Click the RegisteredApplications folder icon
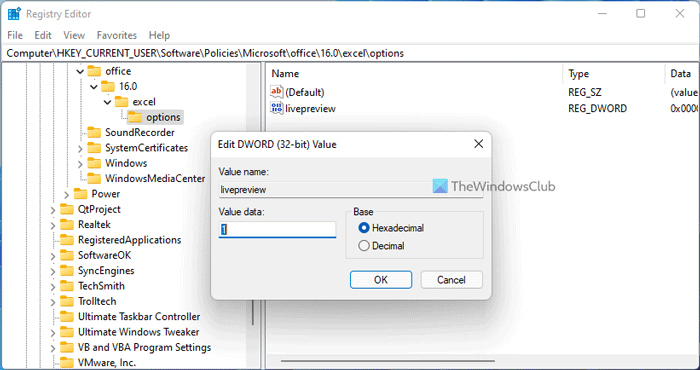The width and height of the screenshot is (700, 370). click(x=67, y=240)
